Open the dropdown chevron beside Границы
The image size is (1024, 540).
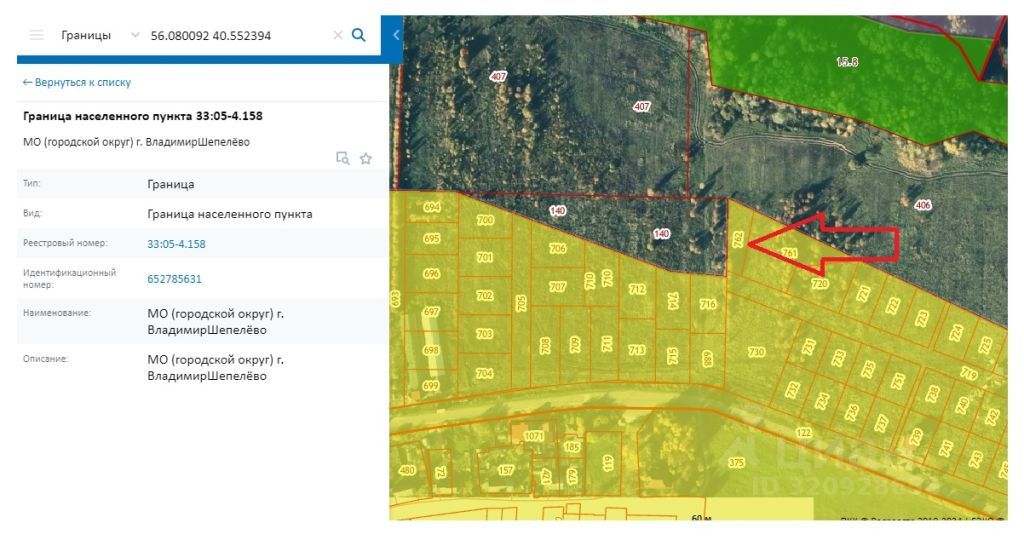click(135, 35)
